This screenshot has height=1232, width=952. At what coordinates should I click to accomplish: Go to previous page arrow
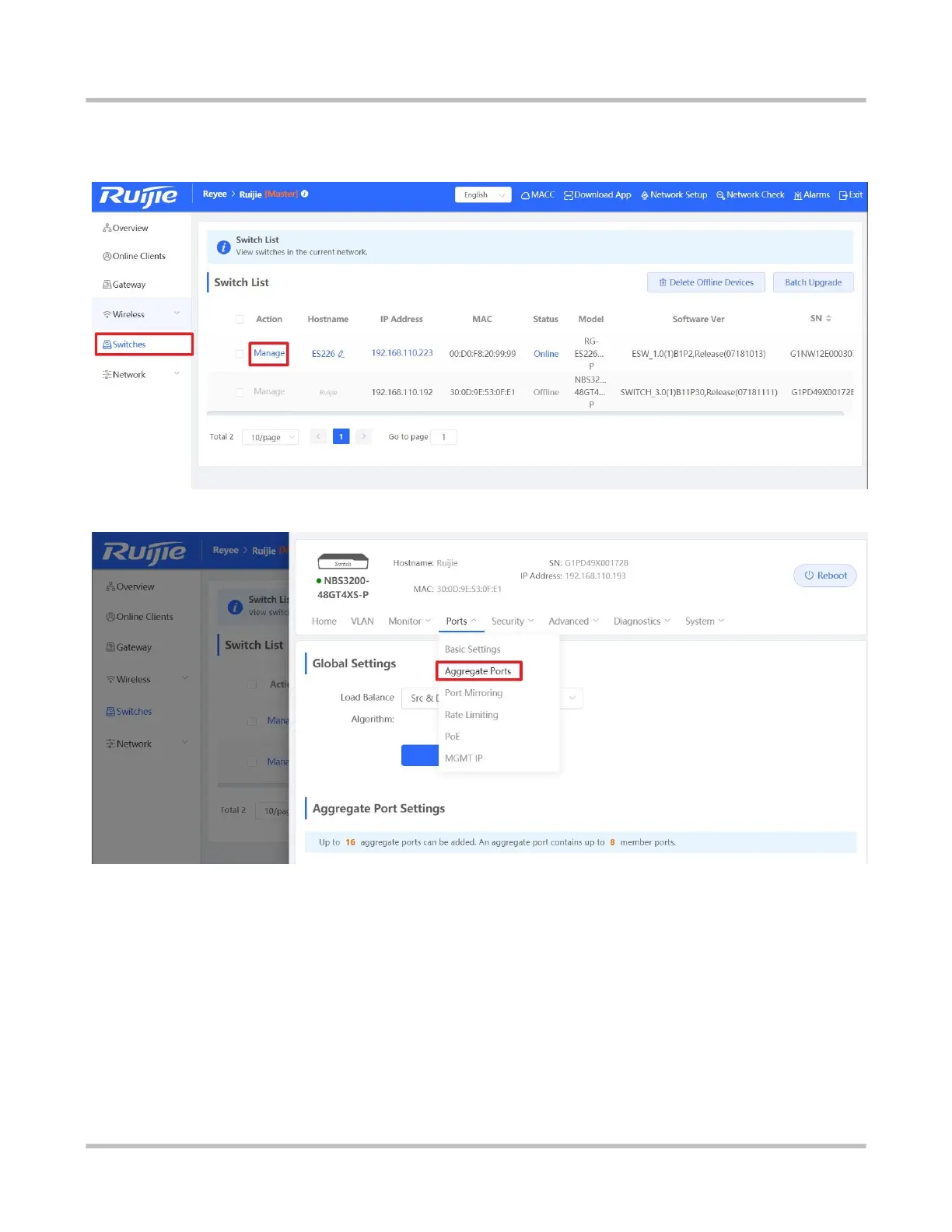tap(318, 437)
